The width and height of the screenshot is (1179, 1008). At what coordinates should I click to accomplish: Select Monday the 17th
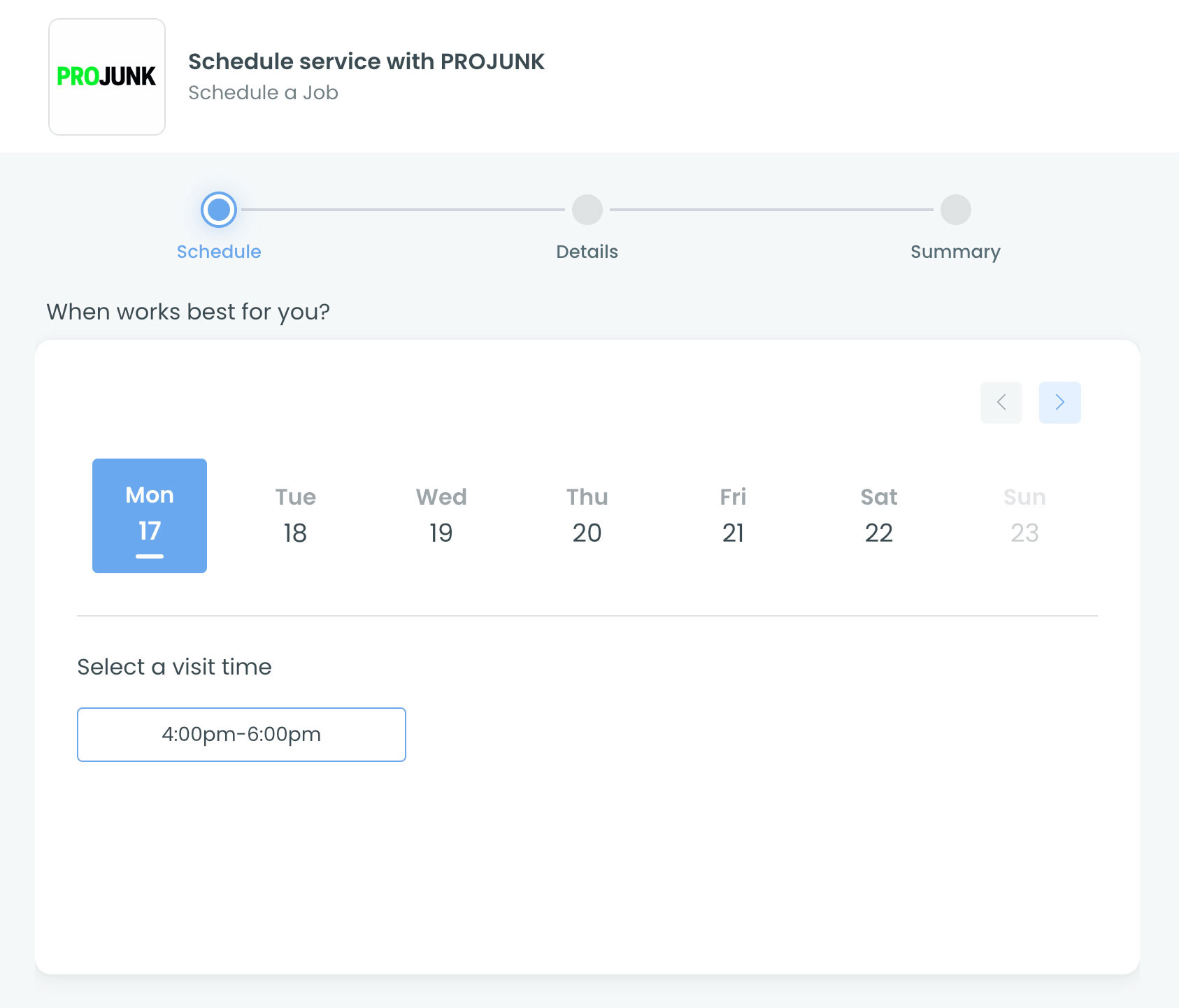[x=150, y=516]
